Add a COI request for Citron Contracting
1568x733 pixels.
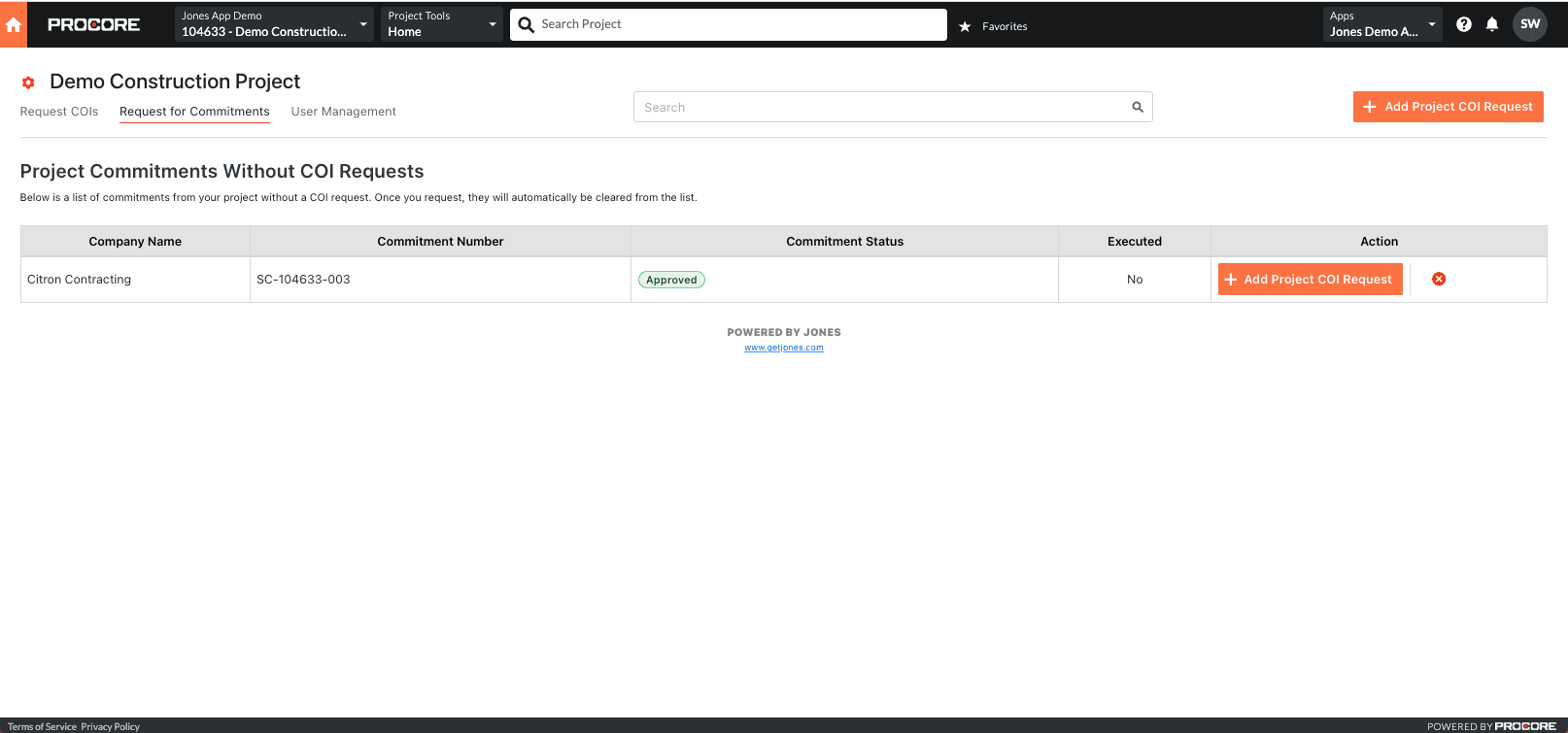[x=1310, y=280]
